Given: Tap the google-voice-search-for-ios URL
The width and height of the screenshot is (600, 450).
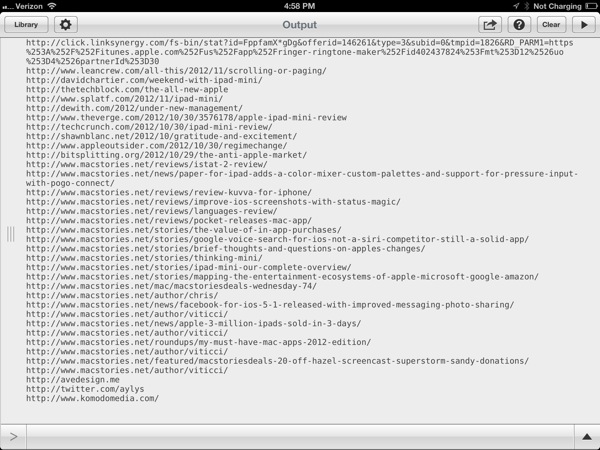Looking at the screenshot, I should 277,240.
